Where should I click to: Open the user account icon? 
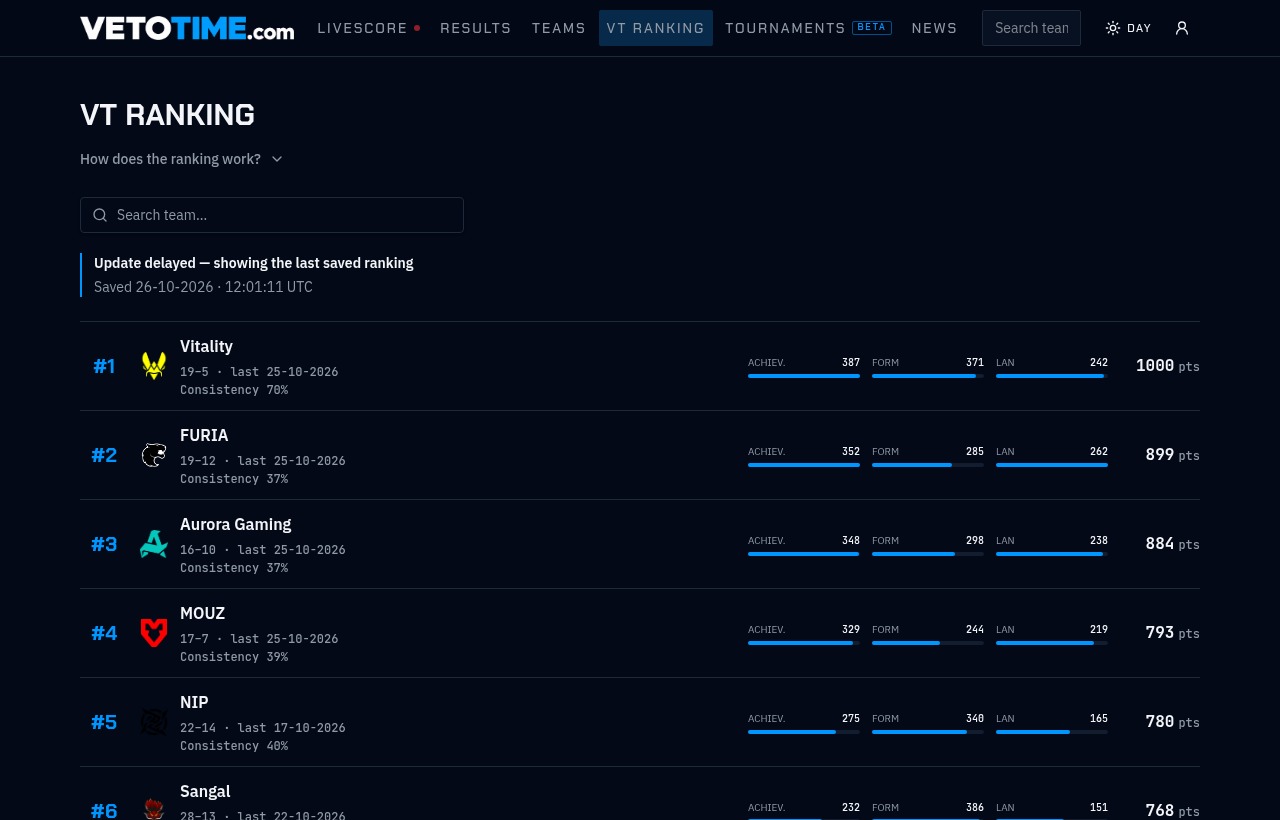tap(1182, 28)
